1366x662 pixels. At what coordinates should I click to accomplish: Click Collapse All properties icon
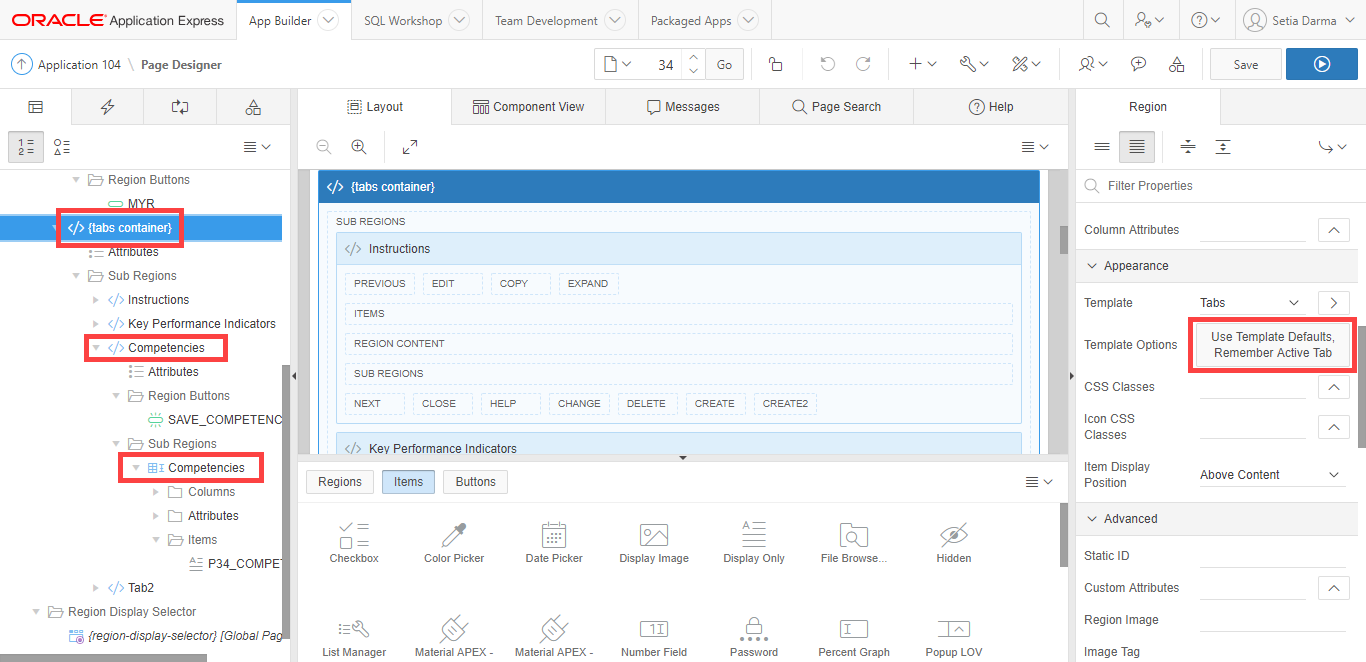click(1188, 147)
